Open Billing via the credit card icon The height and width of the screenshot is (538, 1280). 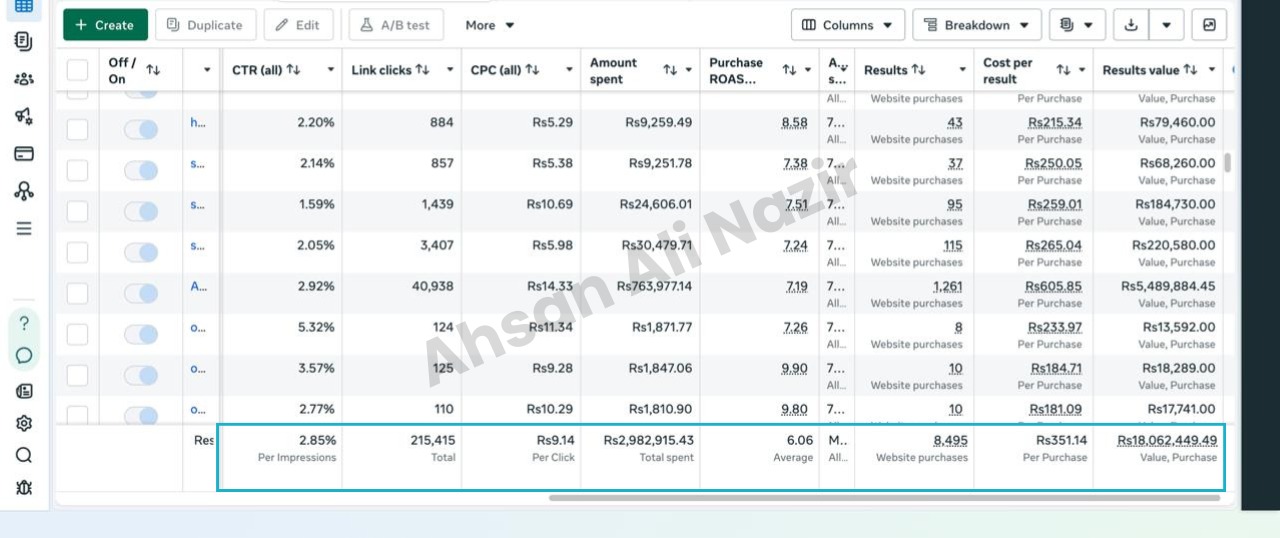pos(23,153)
